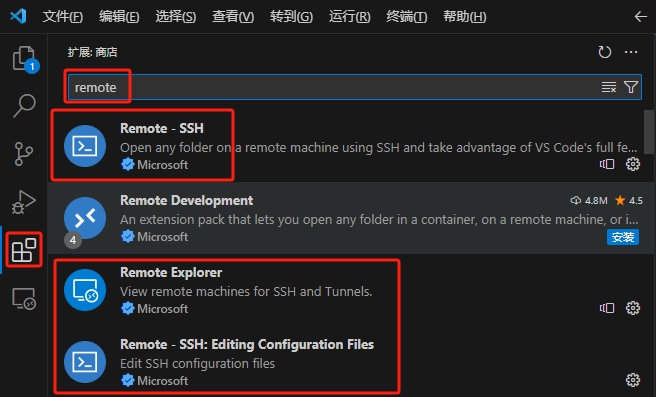Open Remote Explorer extension gear menu
Image resolution: width=656 pixels, height=397 pixels.
[633, 308]
